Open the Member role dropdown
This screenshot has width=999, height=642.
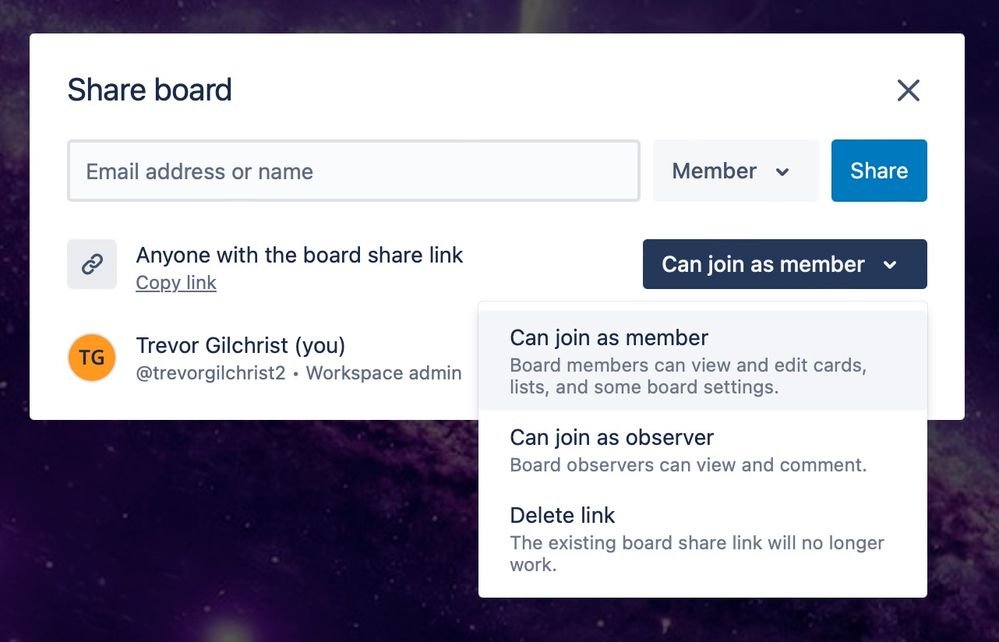coord(735,171)
